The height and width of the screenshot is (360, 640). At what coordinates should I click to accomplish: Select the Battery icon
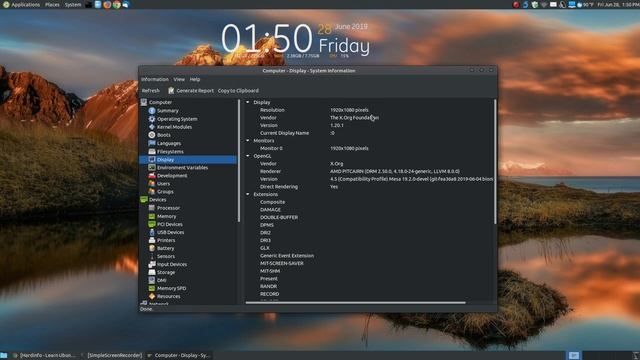click(152, 248)
